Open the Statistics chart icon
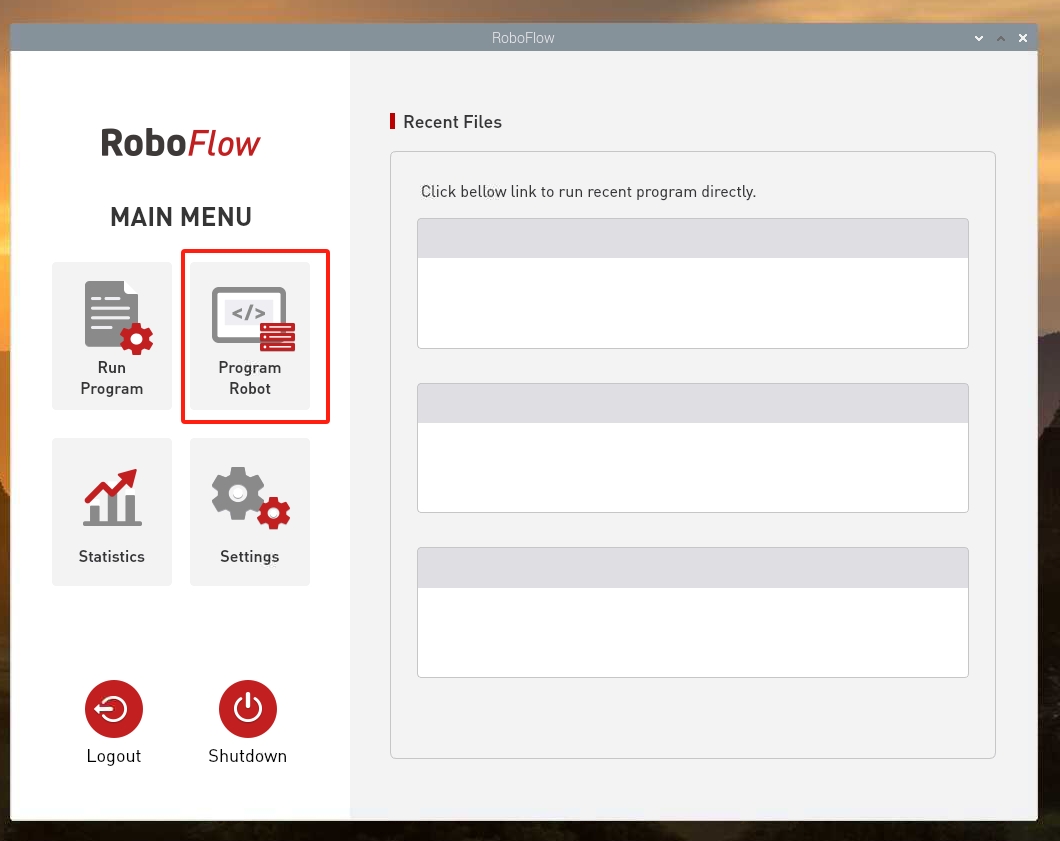Image resolution: width=1060 pixels, height=841 pixels. click(112, 498)
